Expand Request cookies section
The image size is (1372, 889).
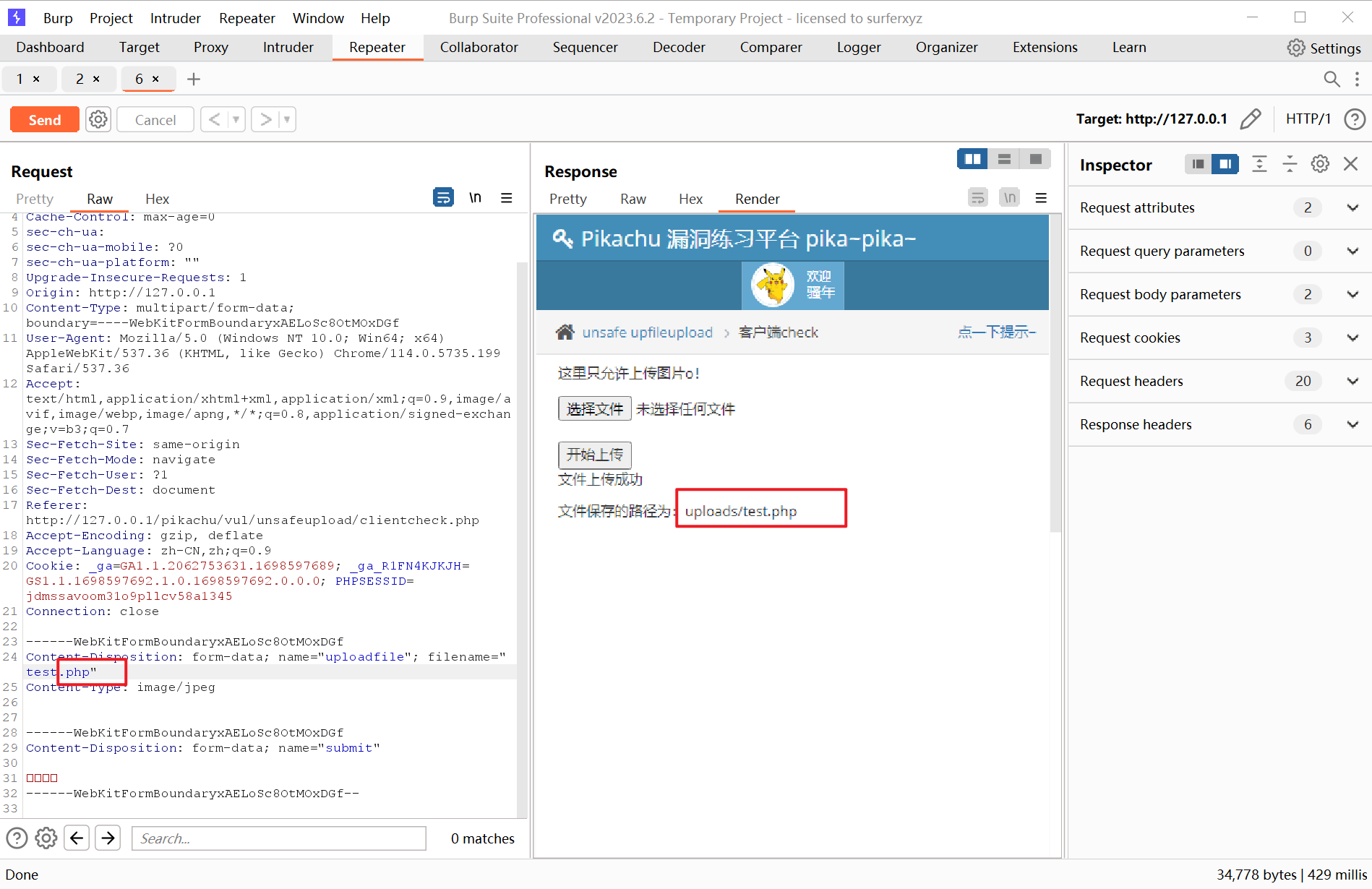[x=1352, y=338]
